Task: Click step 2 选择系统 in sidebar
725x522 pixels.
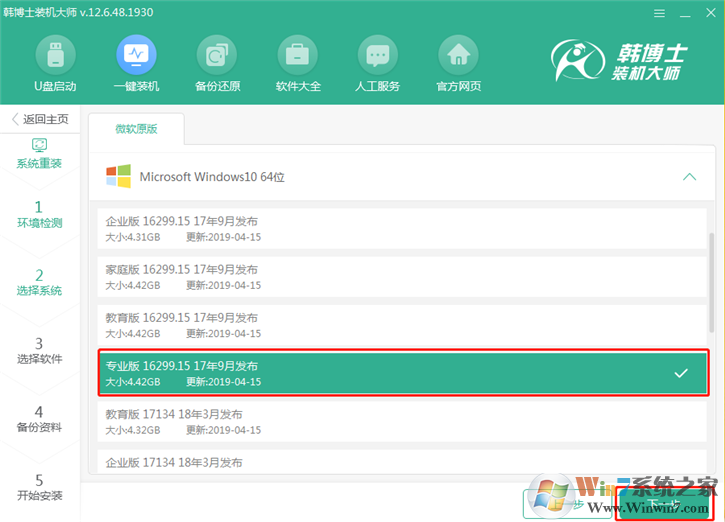Action: [39, 282]
